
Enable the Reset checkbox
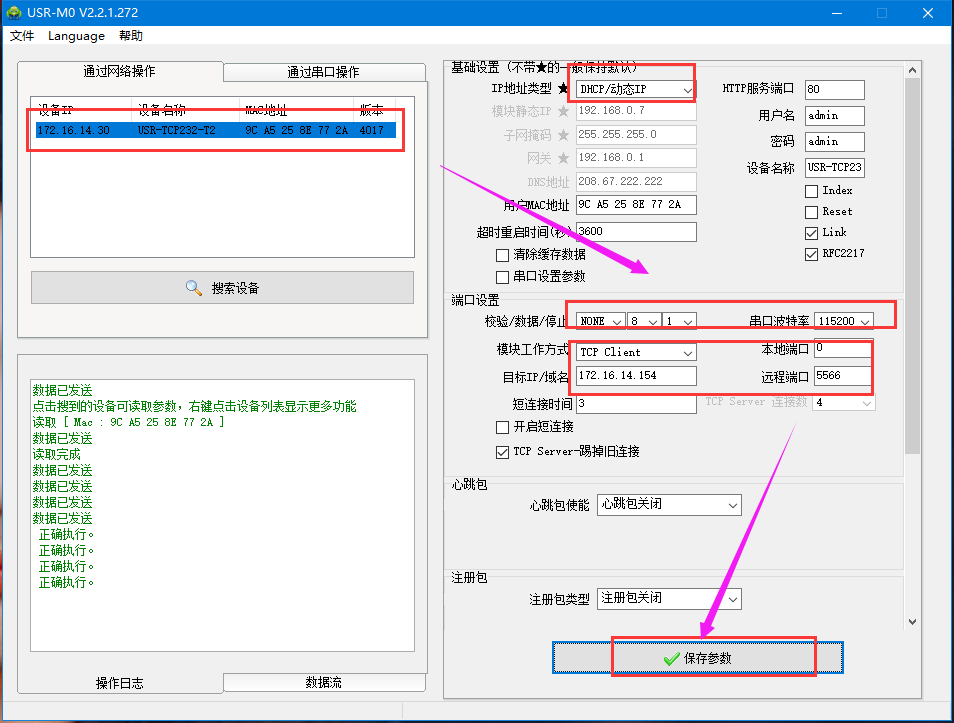(811, 212)
